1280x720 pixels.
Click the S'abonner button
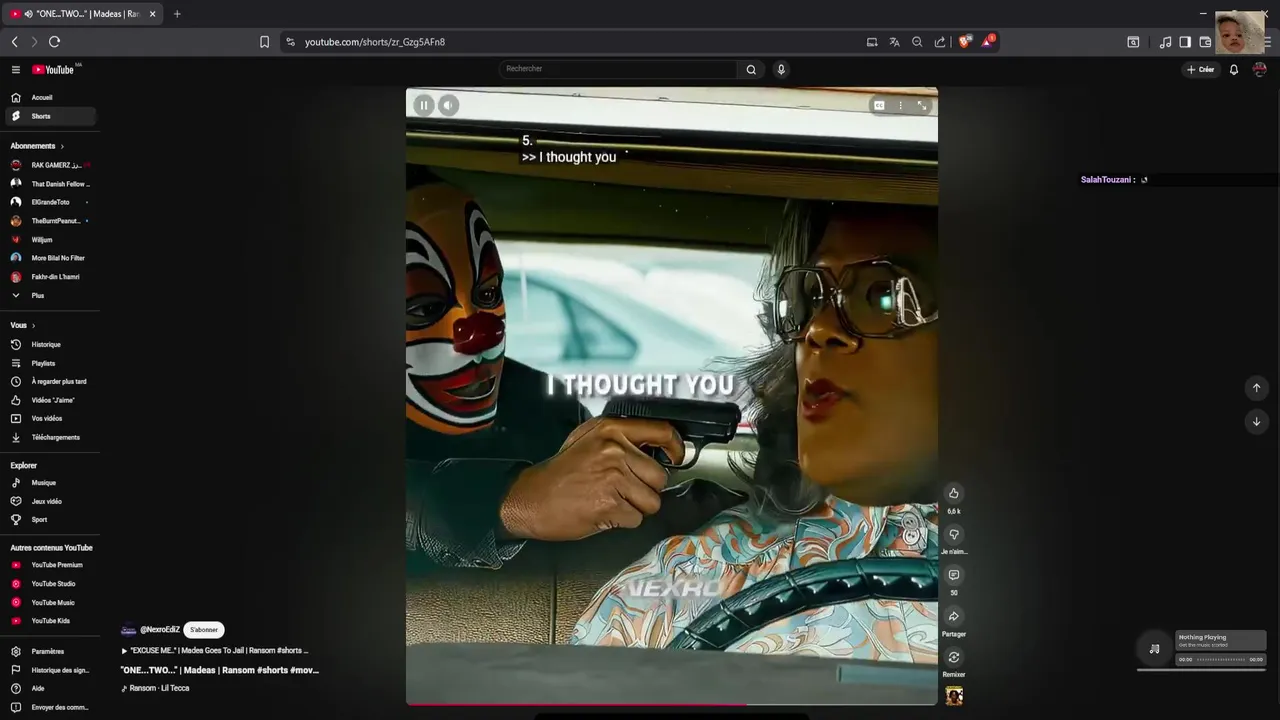[204, 630]
